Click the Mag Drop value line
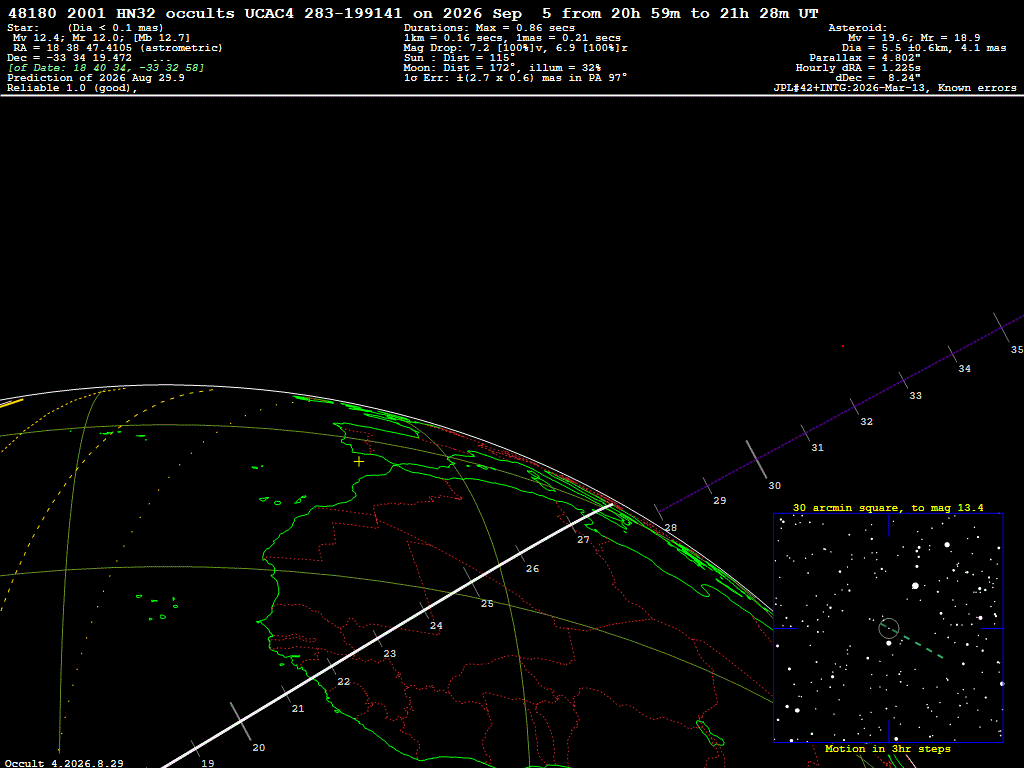 pyautogui.click(x=515, y=48)
